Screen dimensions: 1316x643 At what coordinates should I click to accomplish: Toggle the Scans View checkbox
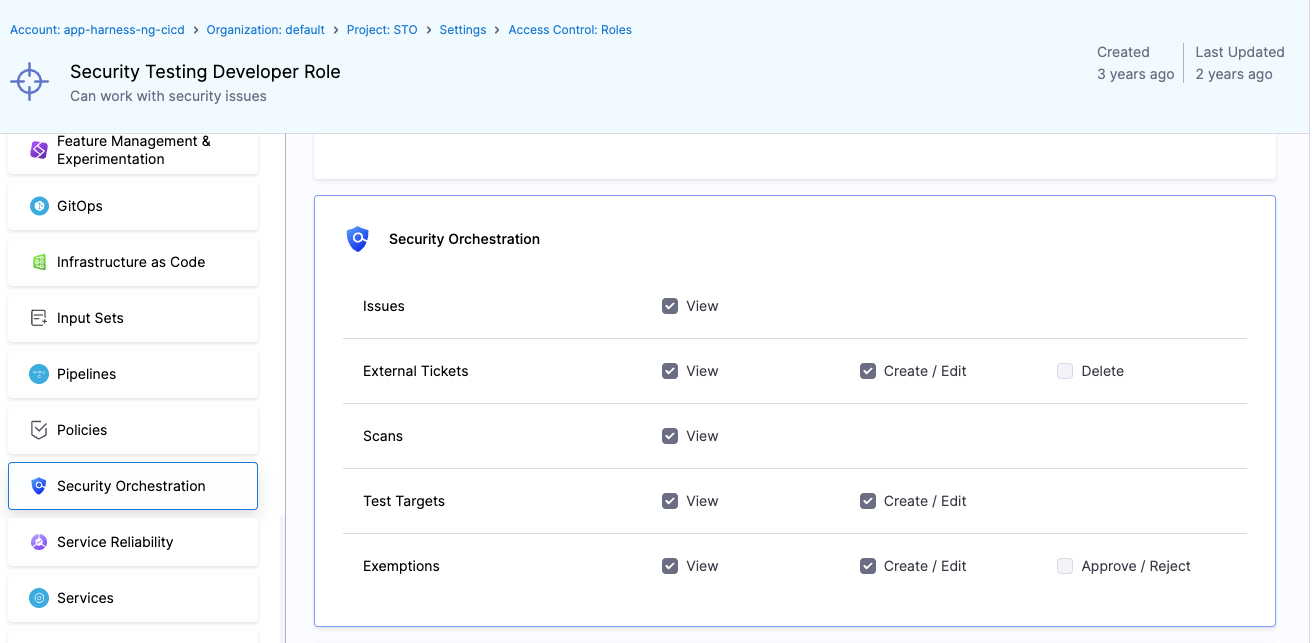(x=670, y=436)
